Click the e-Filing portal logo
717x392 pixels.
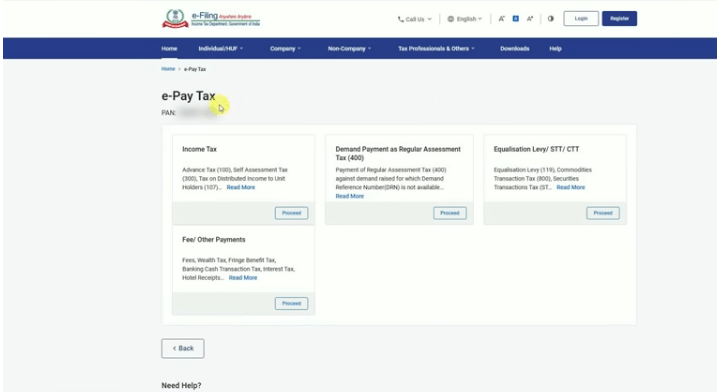click(x=211, y=19)
